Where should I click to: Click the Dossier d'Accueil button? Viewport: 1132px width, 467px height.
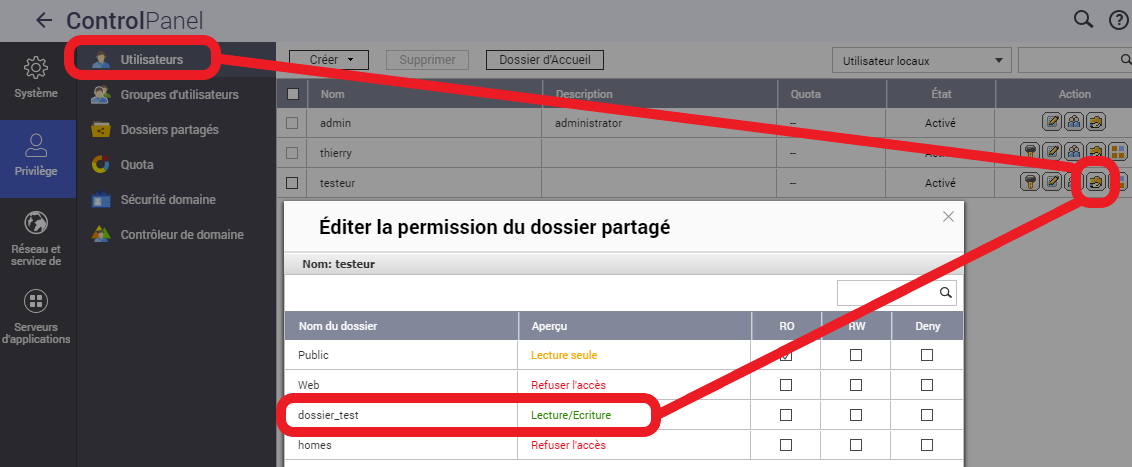coord(544,60)
